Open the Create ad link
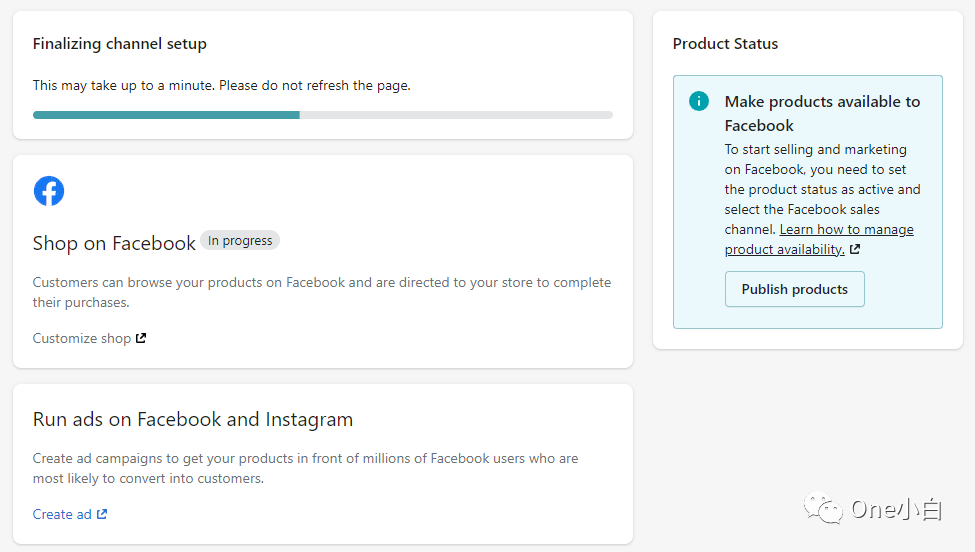The width and height of the screenshot is (975, 552). pos(62,514)
